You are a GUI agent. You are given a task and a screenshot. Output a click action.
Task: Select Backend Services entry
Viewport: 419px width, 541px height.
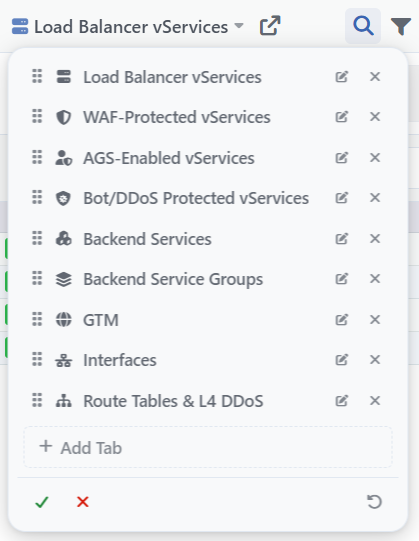147,239
